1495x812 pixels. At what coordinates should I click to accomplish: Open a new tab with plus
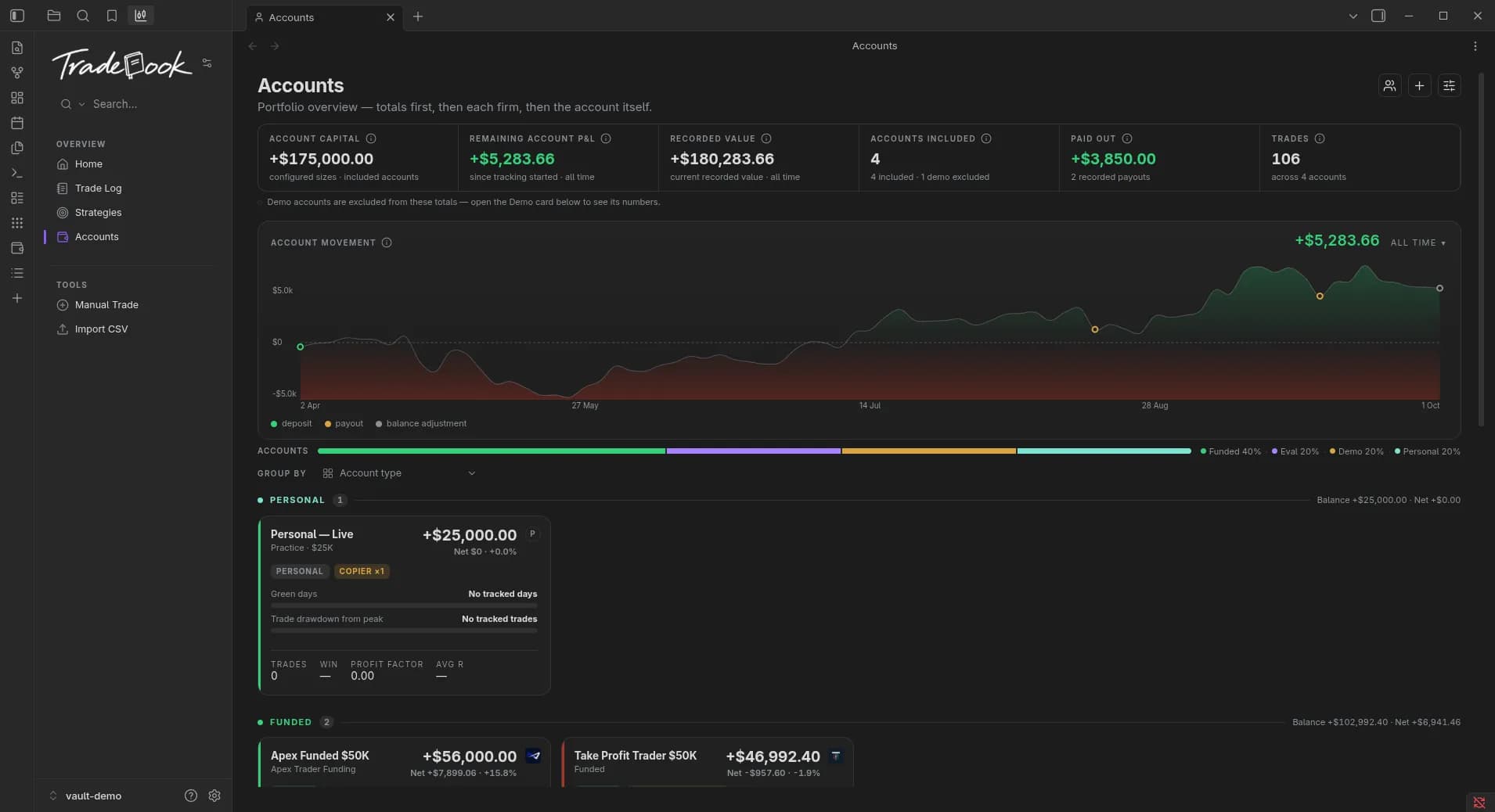[418, 16]
